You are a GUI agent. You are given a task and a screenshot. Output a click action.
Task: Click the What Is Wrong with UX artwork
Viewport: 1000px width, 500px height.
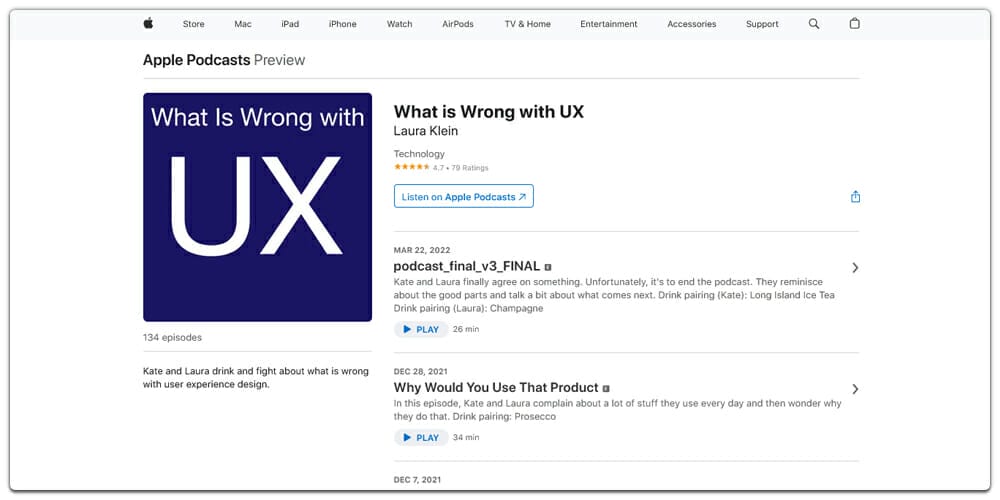[258, 207]
